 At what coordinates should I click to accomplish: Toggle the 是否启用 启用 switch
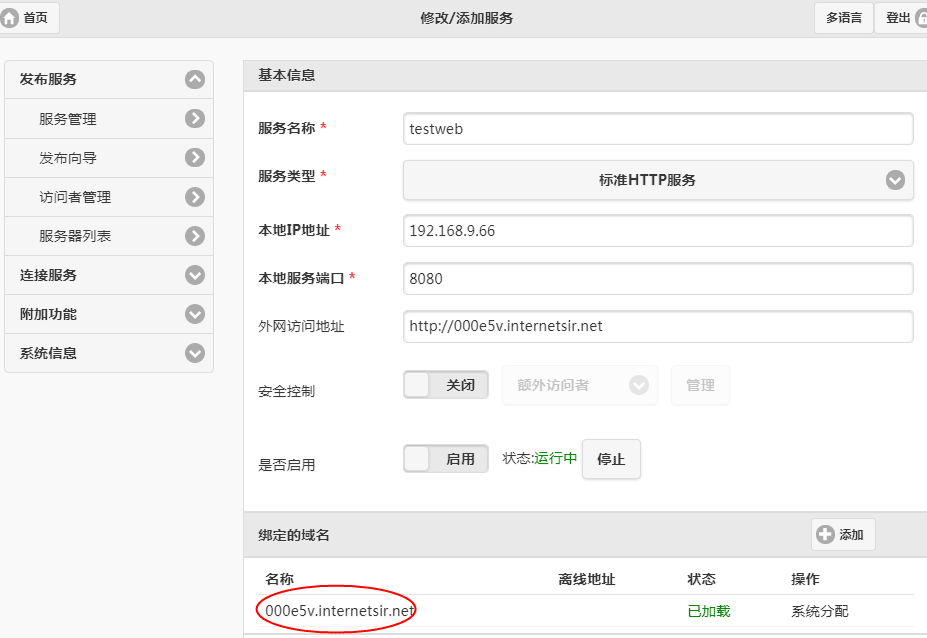click(446, 459)
